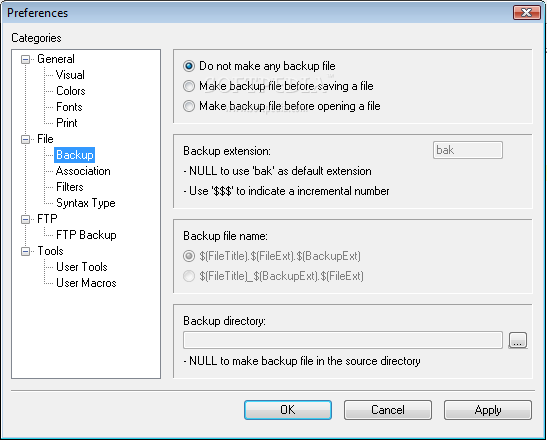Click the 'Backup extension:' label
The width and height of the screenshot is (547, 441).
click(227, 151)
